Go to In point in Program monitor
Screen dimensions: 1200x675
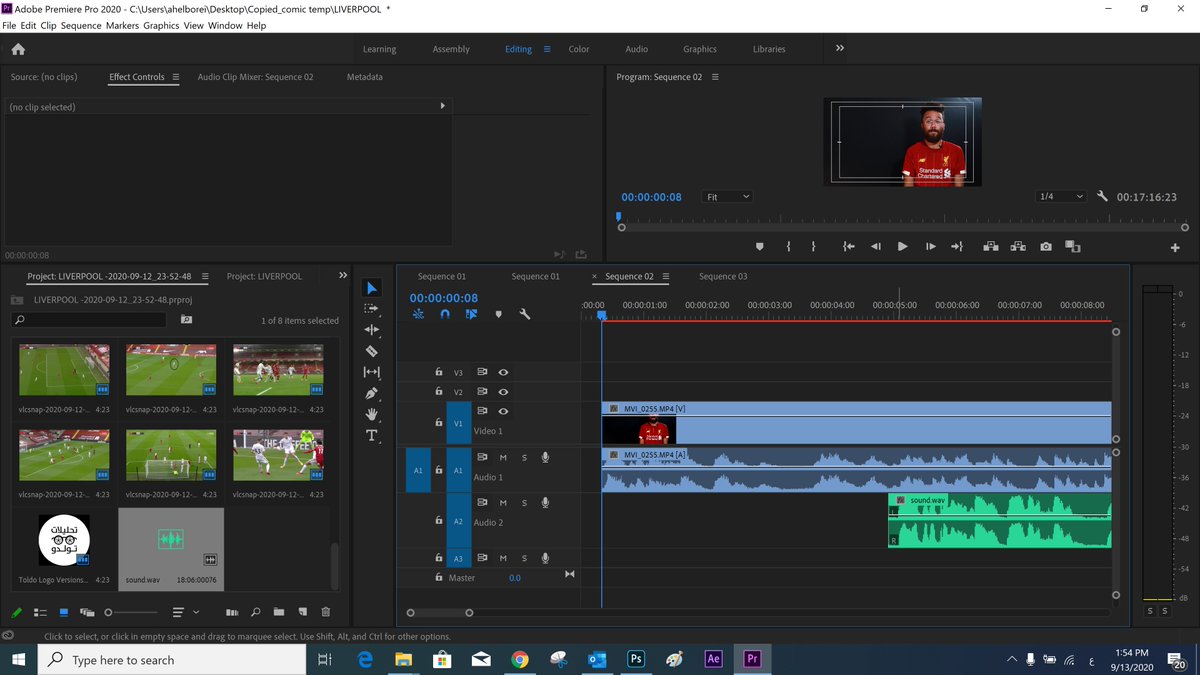(x=848, y=247)
